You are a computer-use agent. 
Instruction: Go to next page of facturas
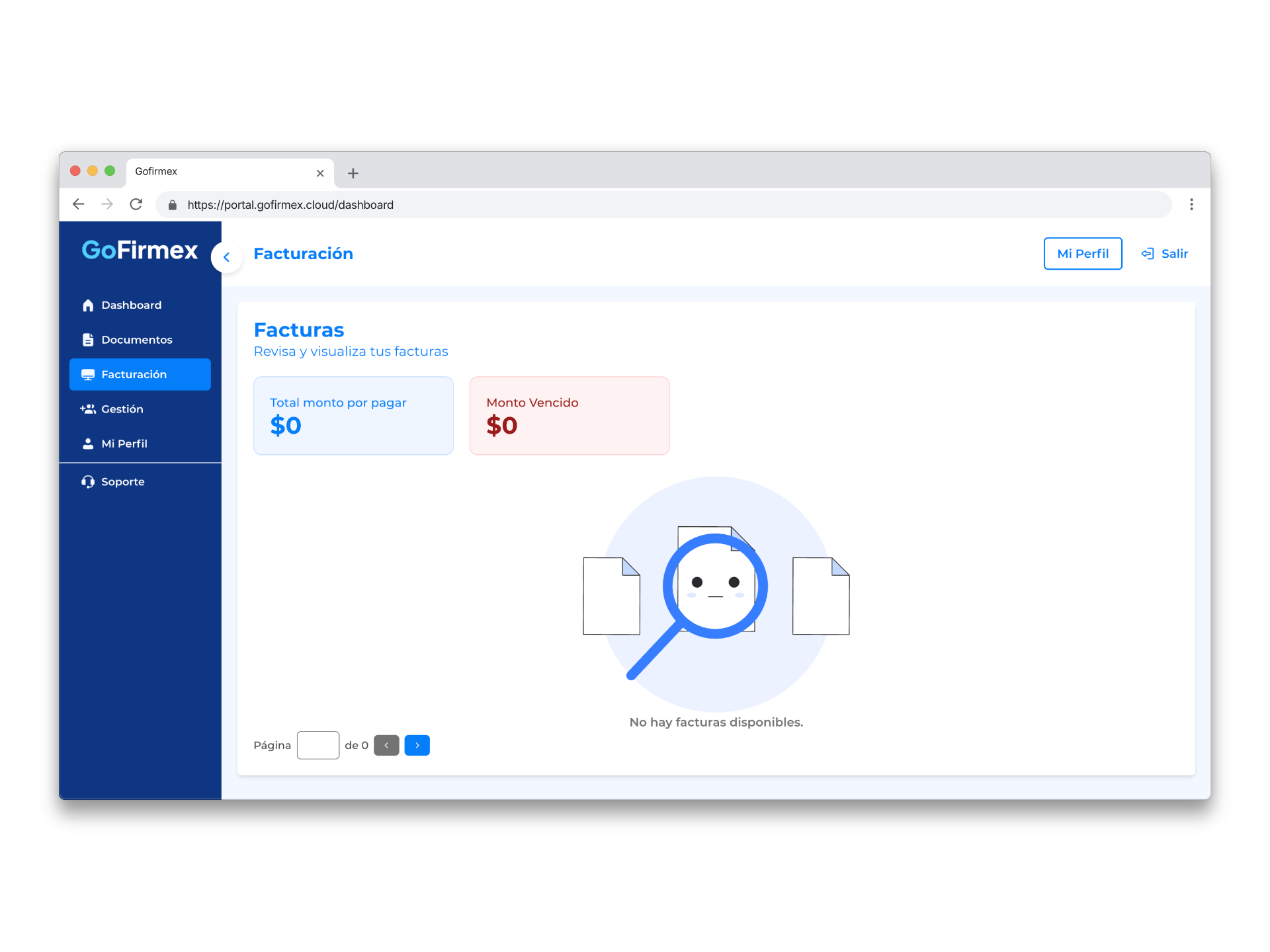[417, 745]
